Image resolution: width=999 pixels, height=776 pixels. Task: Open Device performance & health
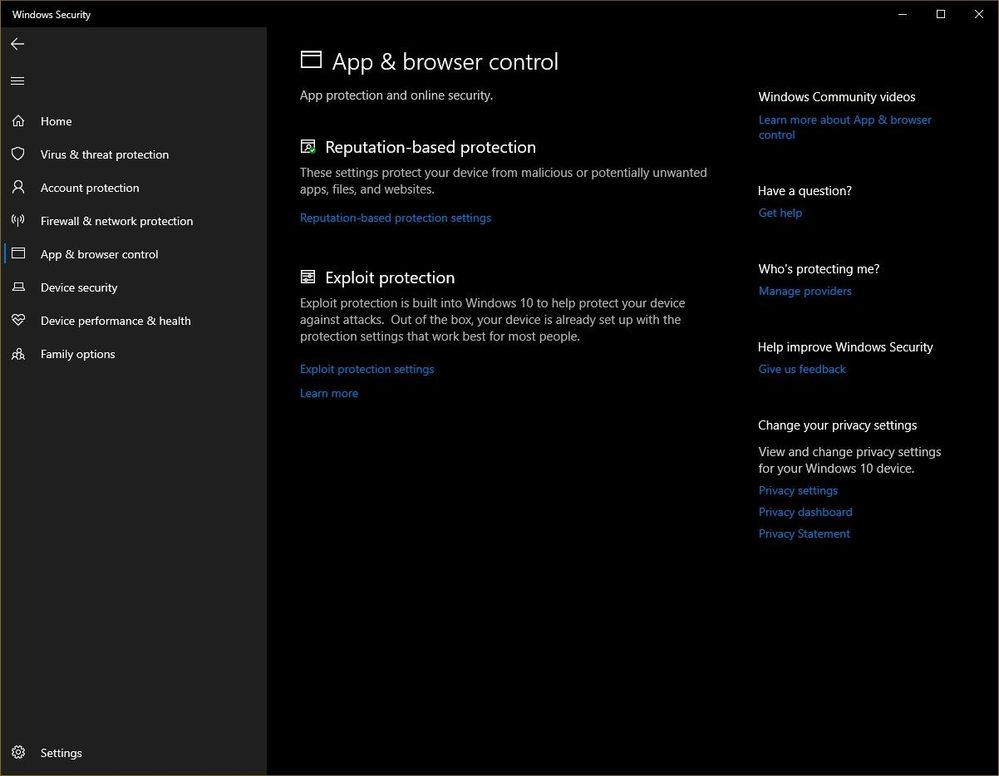(133, 320)
